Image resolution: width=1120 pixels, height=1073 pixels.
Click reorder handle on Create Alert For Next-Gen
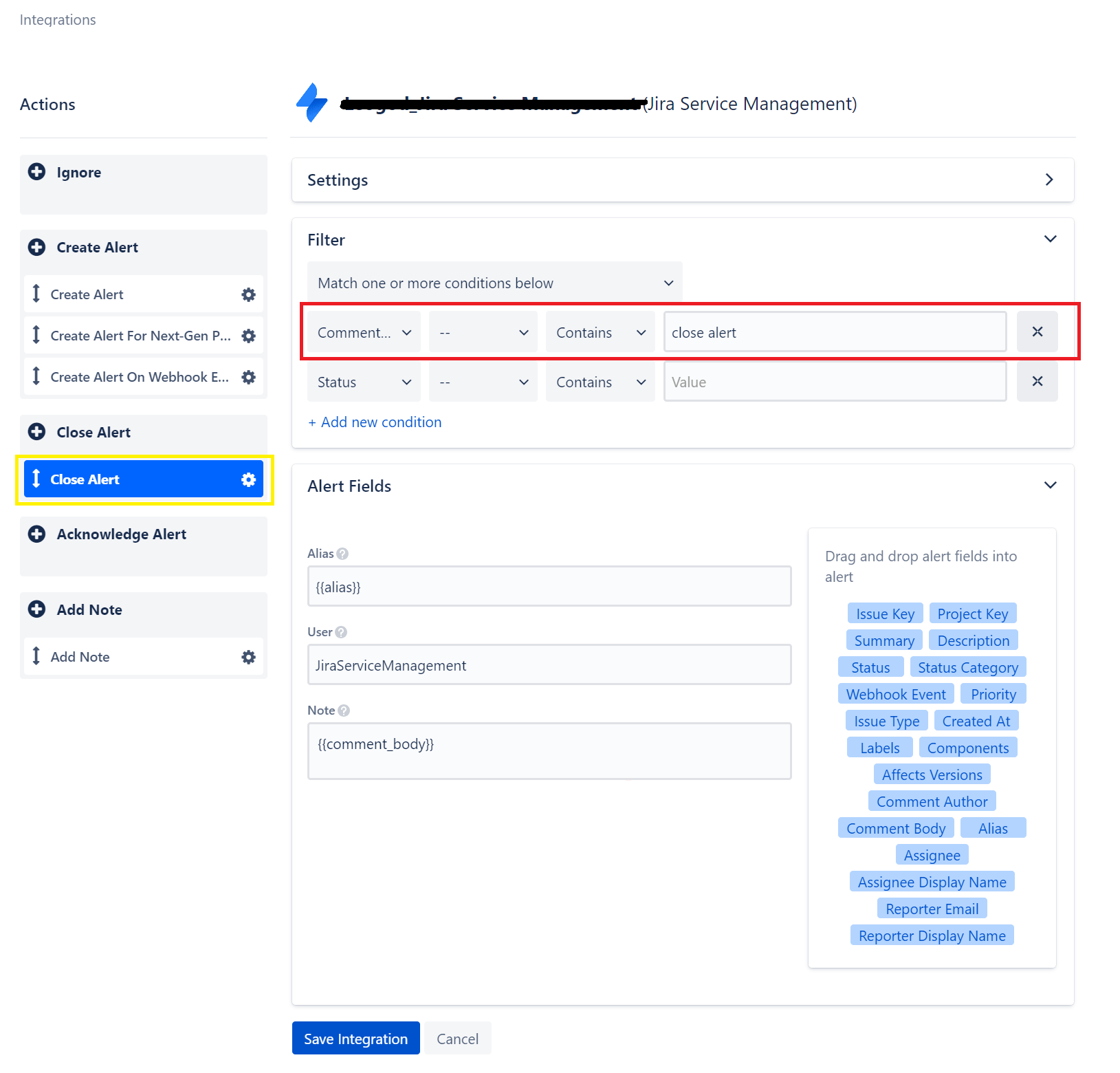click(x=36, y=335)
